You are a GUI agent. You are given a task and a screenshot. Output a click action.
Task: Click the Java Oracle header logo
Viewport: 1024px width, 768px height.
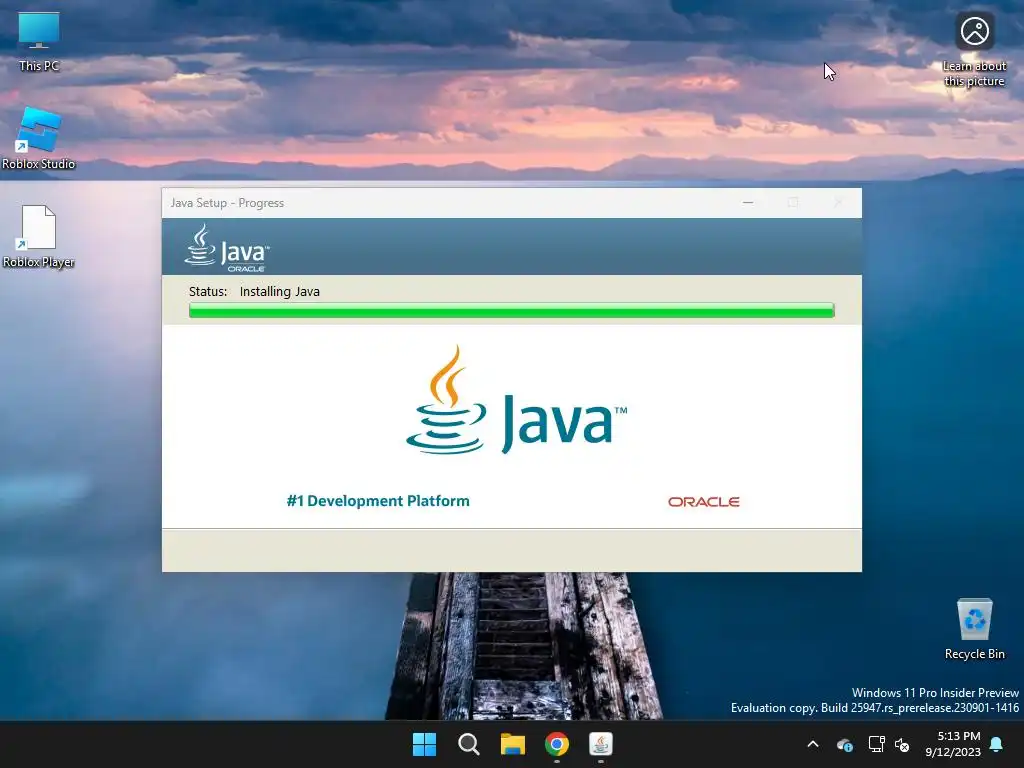[227, 248]
